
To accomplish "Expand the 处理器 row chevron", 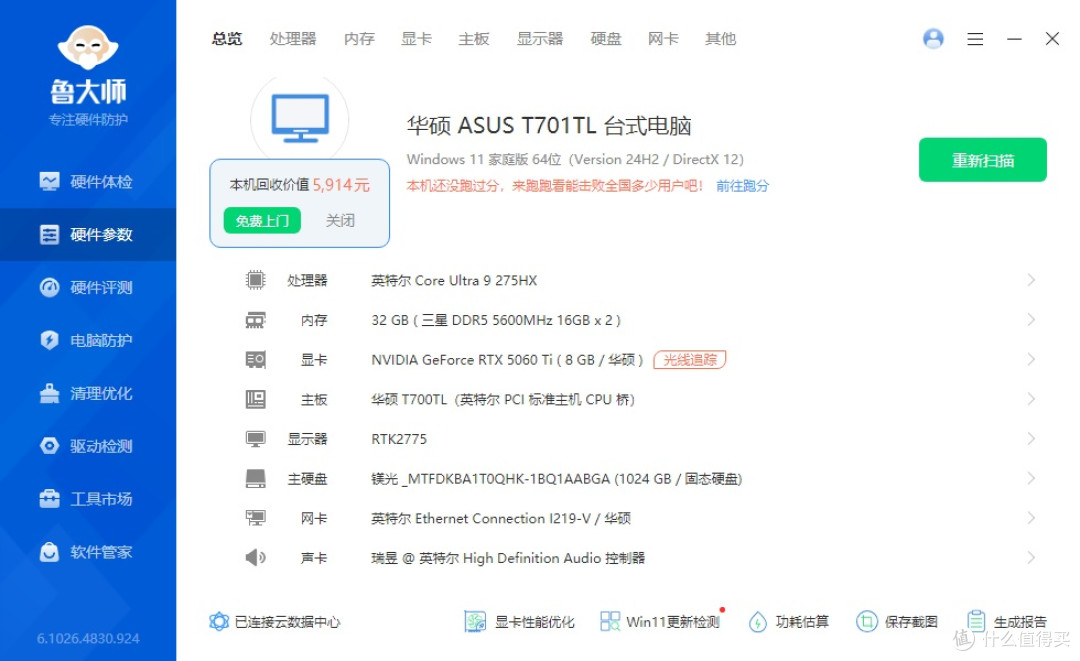I will pos(1031,280).
